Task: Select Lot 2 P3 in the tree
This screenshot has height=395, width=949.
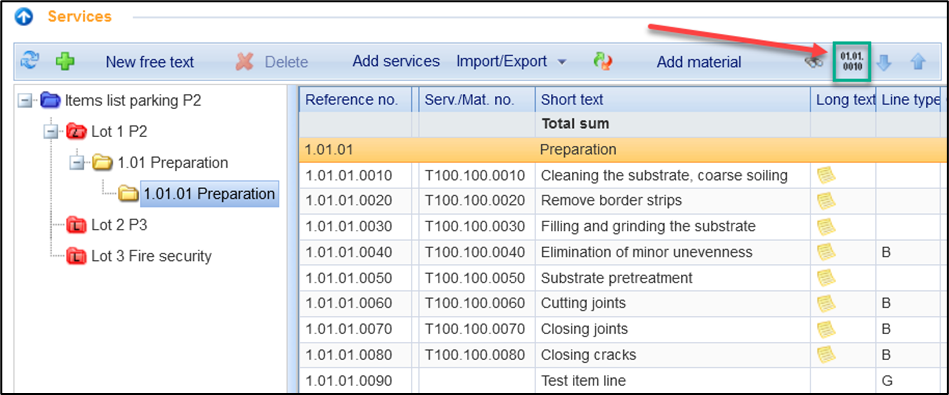Action: click(x=119, y=225)
